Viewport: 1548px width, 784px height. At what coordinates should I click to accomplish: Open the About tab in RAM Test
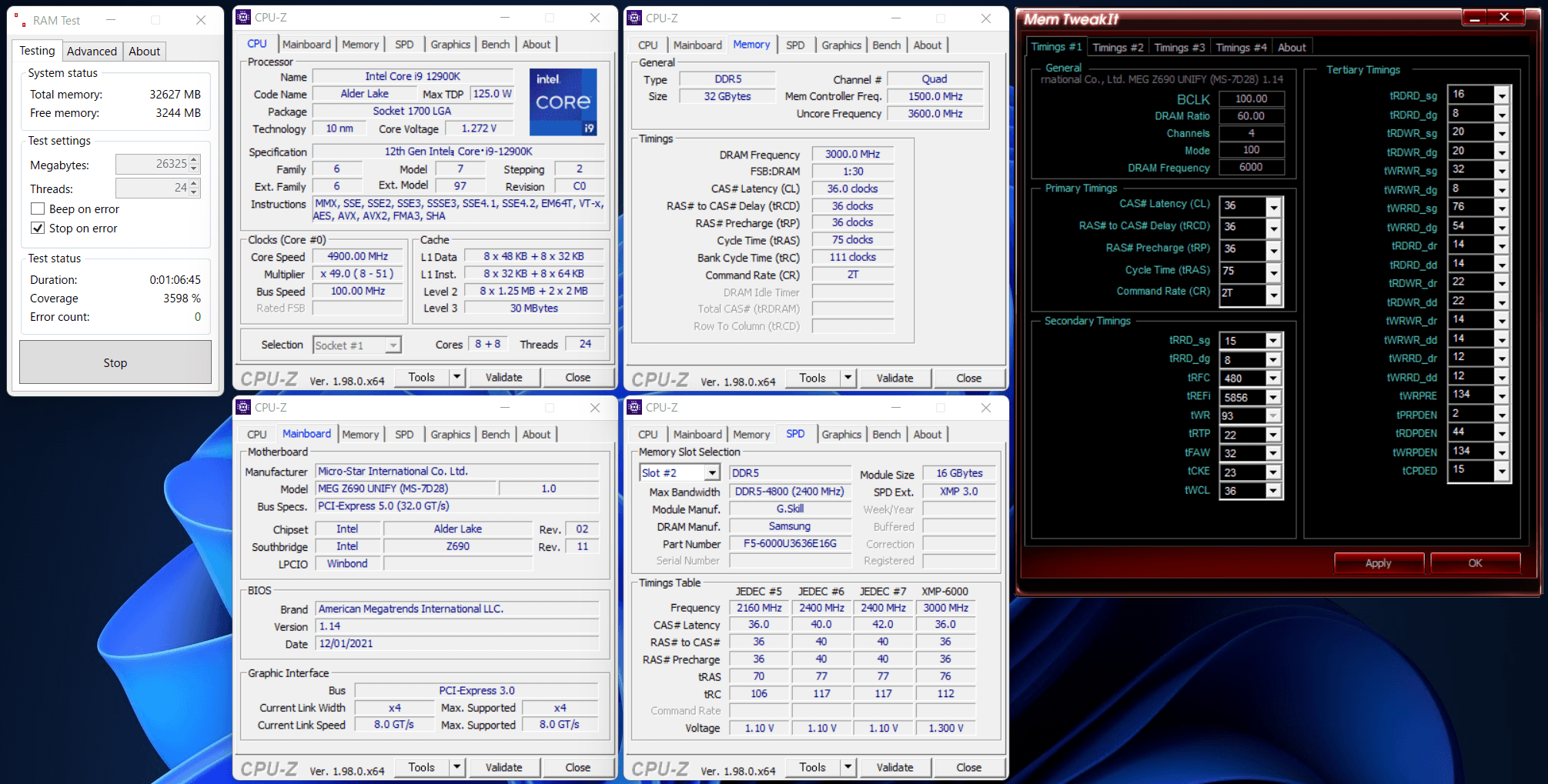tap(144, 52)
